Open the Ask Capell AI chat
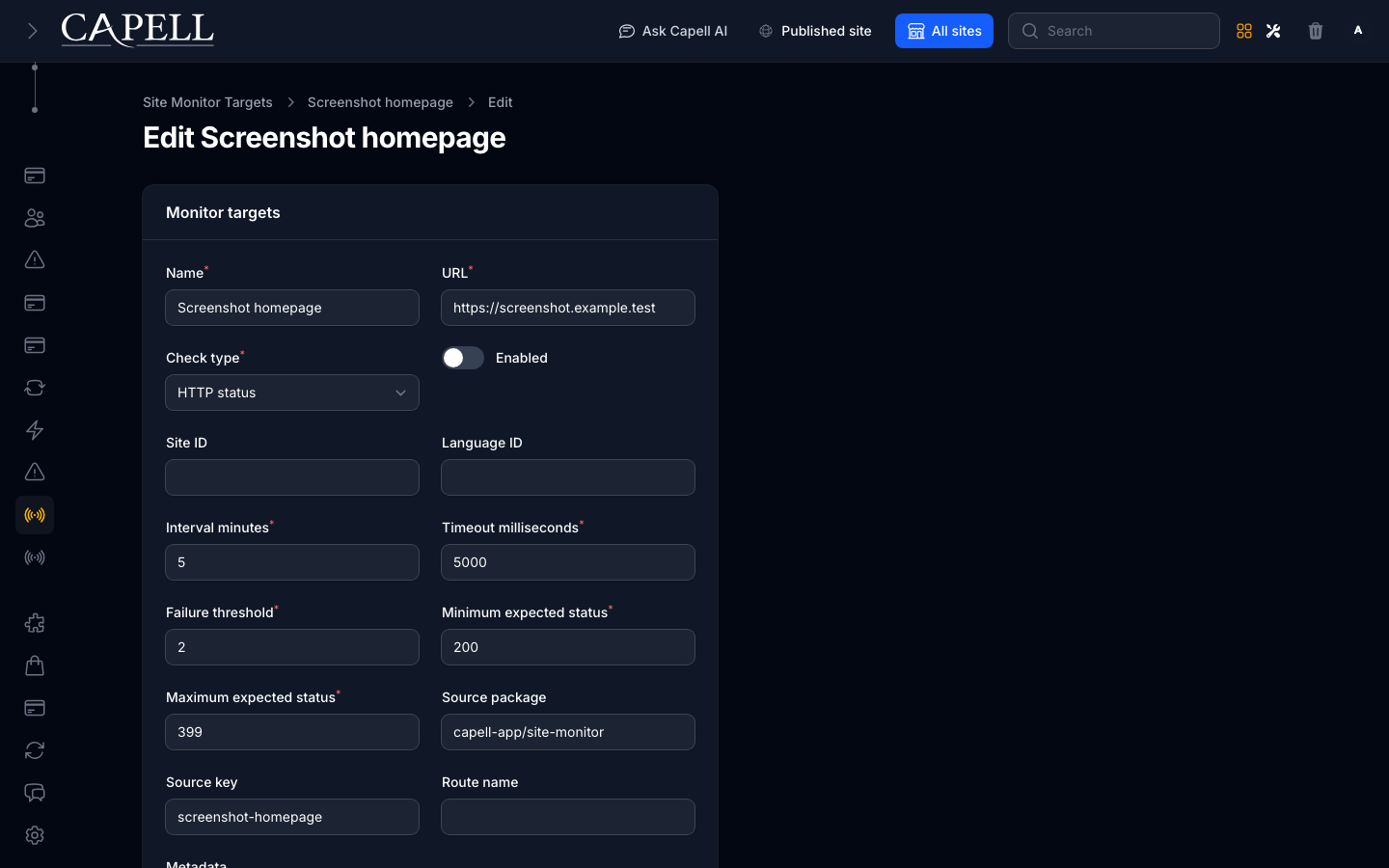Image resolution: width=1389 pixels, height=868 pixels. click(673, 31)
